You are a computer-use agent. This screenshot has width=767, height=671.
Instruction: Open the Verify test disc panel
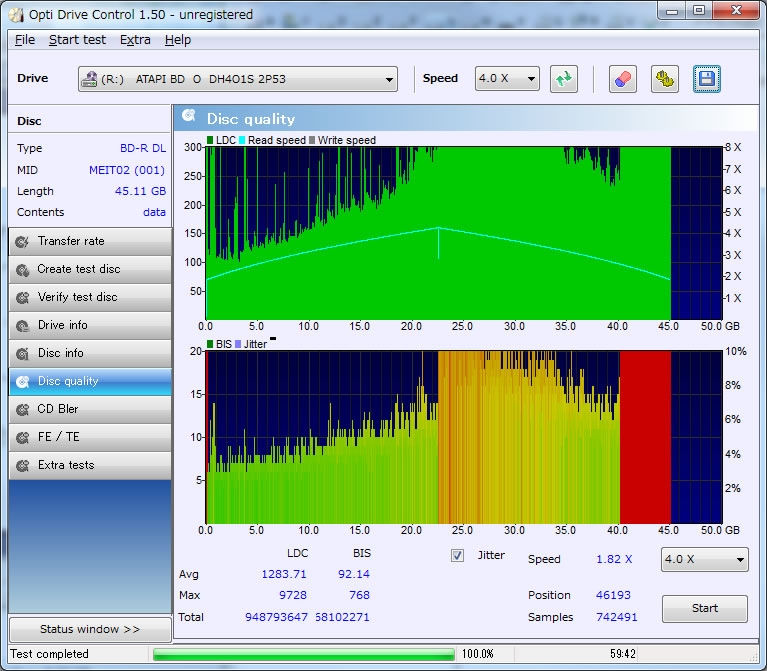pyautogui.click(x=89, y=297)
